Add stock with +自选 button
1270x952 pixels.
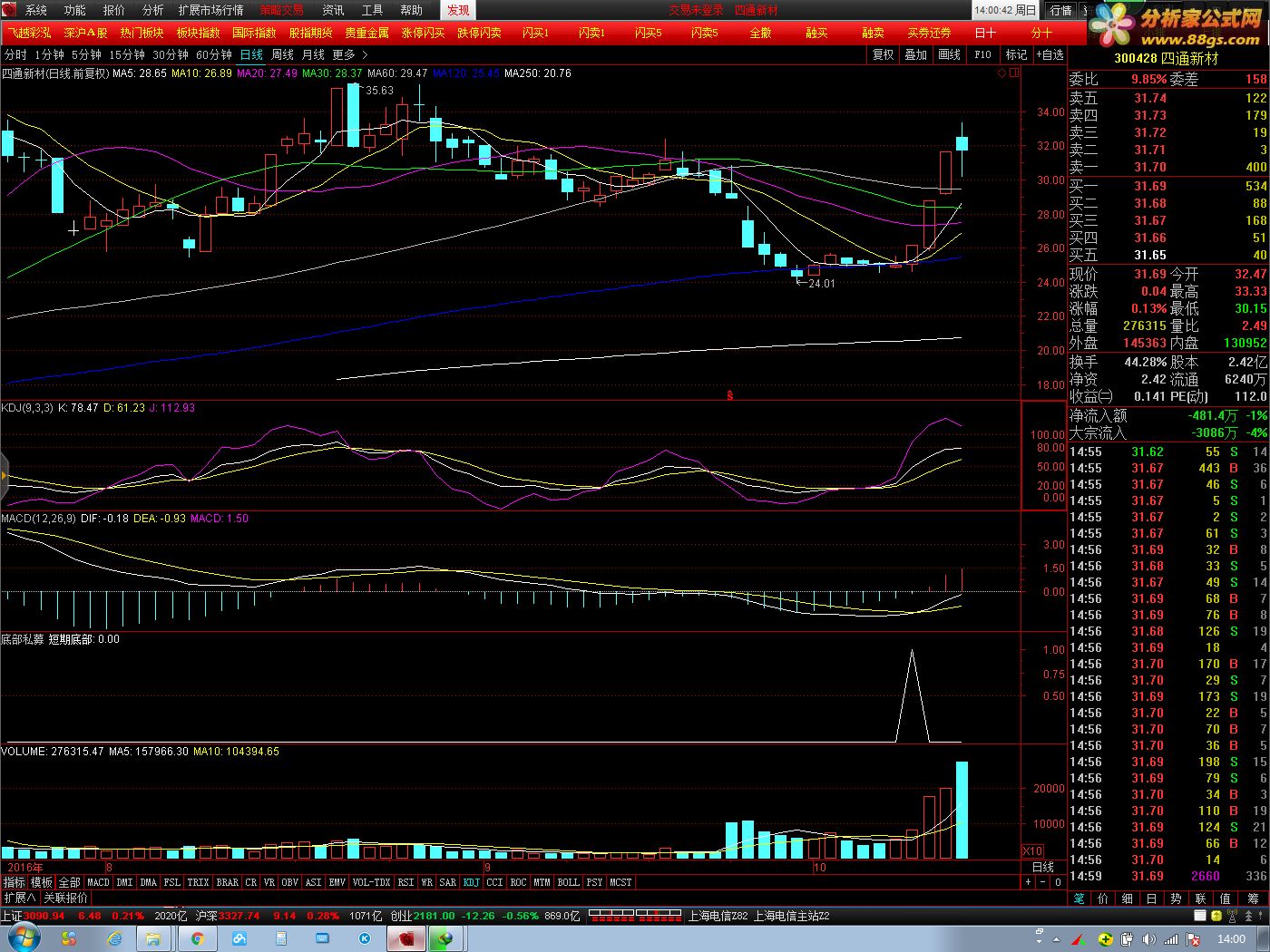1050,54
